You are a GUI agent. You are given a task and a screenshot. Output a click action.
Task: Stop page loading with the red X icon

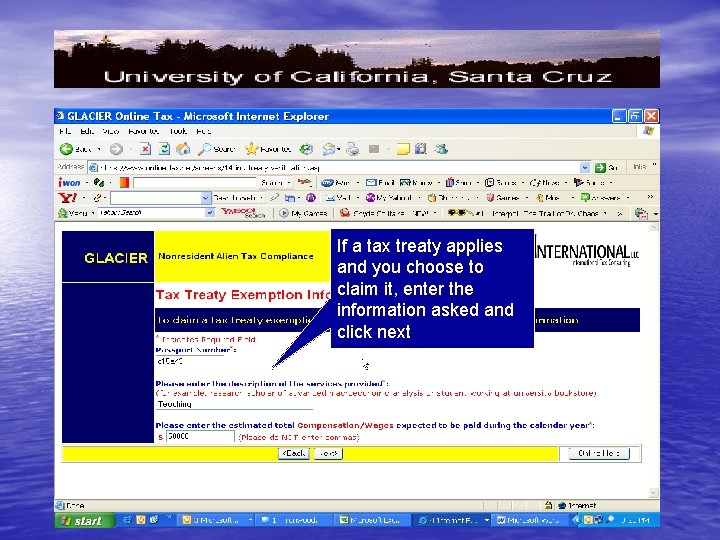click(x=145, y=149)
